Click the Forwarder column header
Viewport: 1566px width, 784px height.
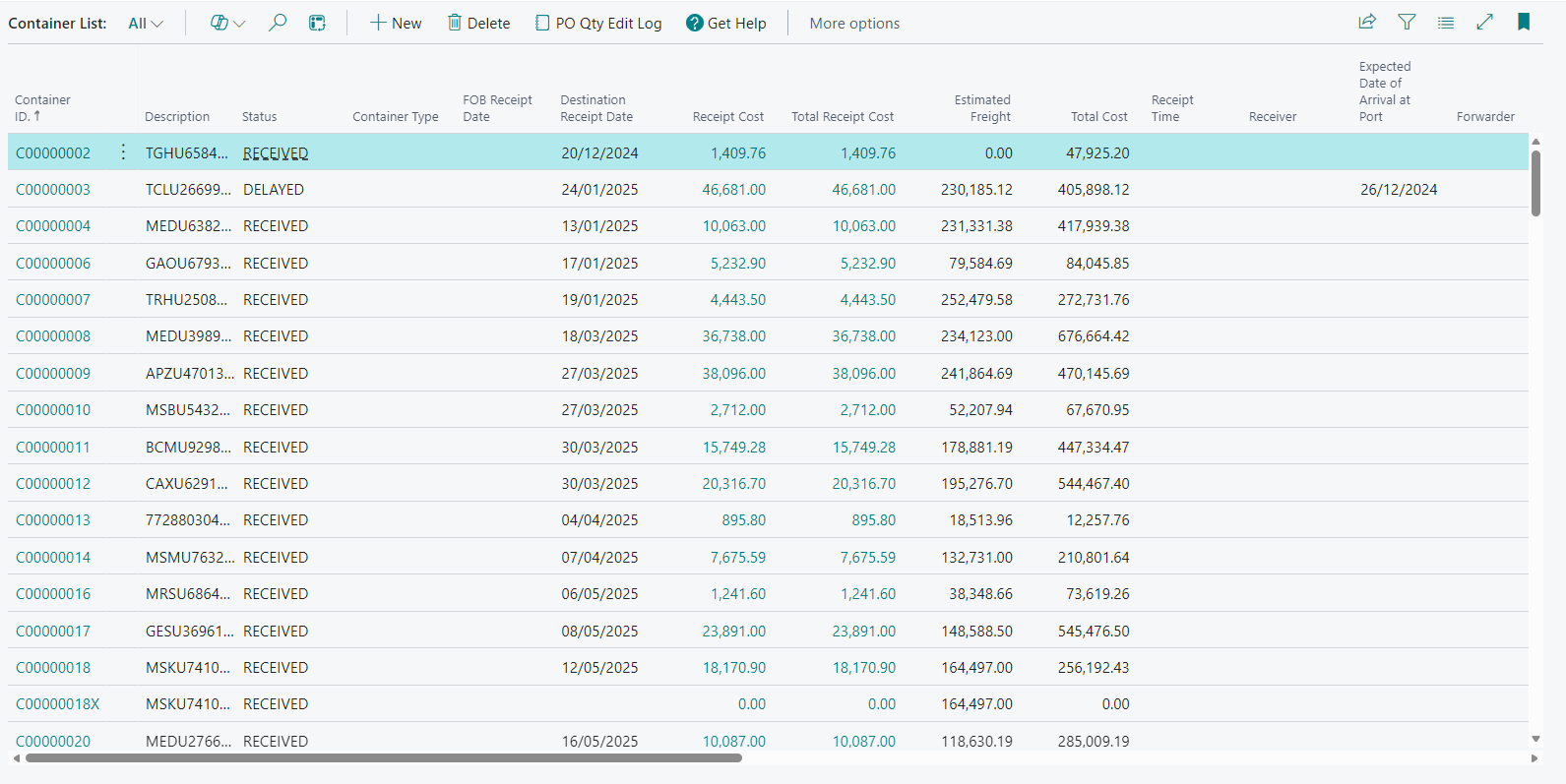click(x=1485, y=116)
